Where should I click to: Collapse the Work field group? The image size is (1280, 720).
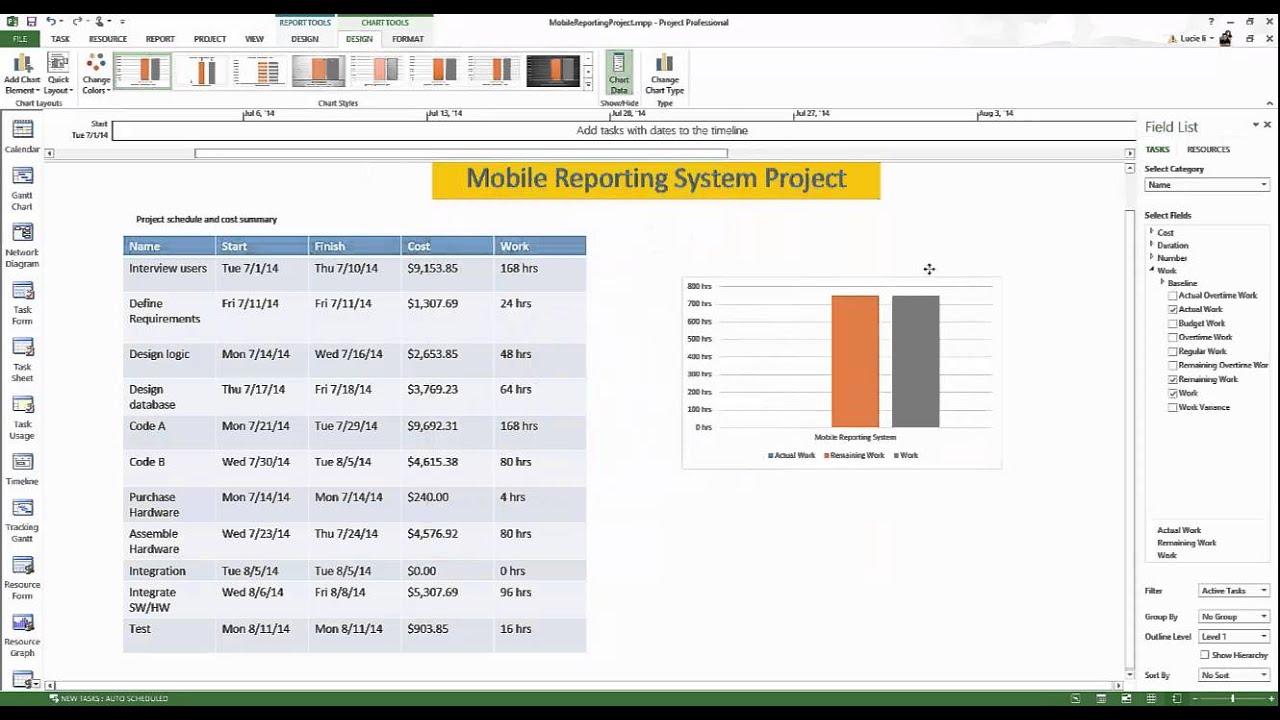(1152, 270)
